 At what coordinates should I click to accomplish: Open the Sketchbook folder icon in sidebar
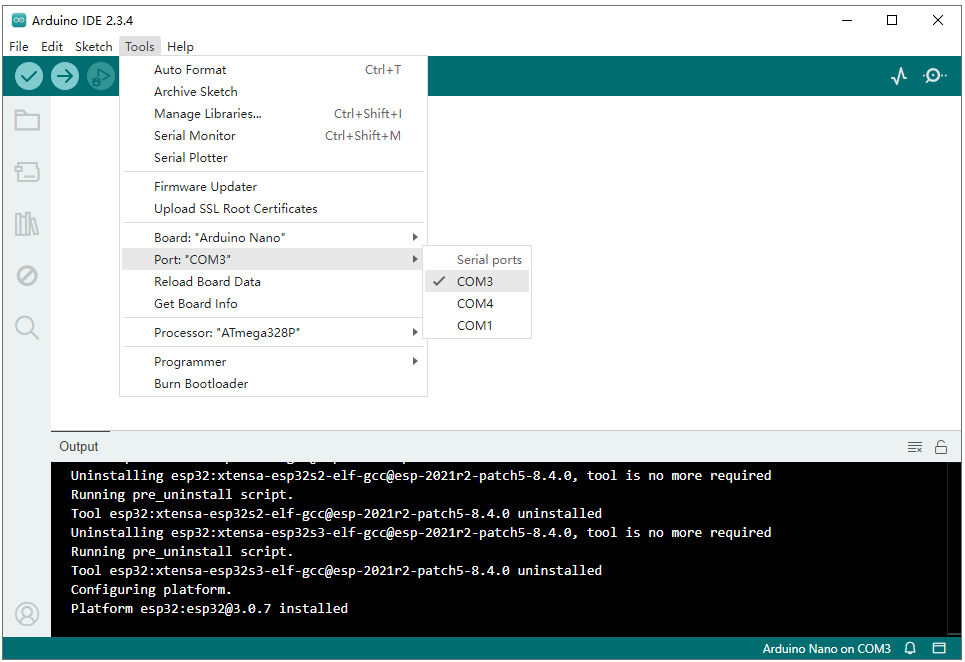tap(27, 120)
